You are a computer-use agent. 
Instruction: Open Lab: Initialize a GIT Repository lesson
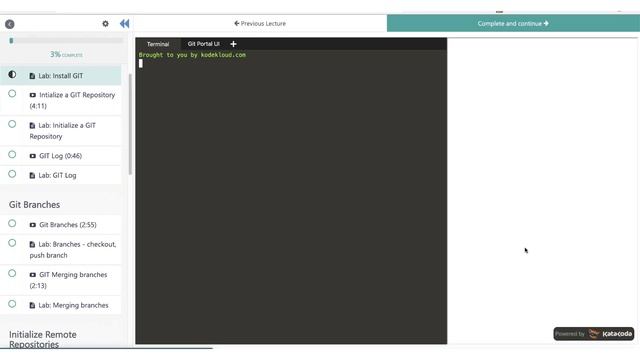pos(60,131)
